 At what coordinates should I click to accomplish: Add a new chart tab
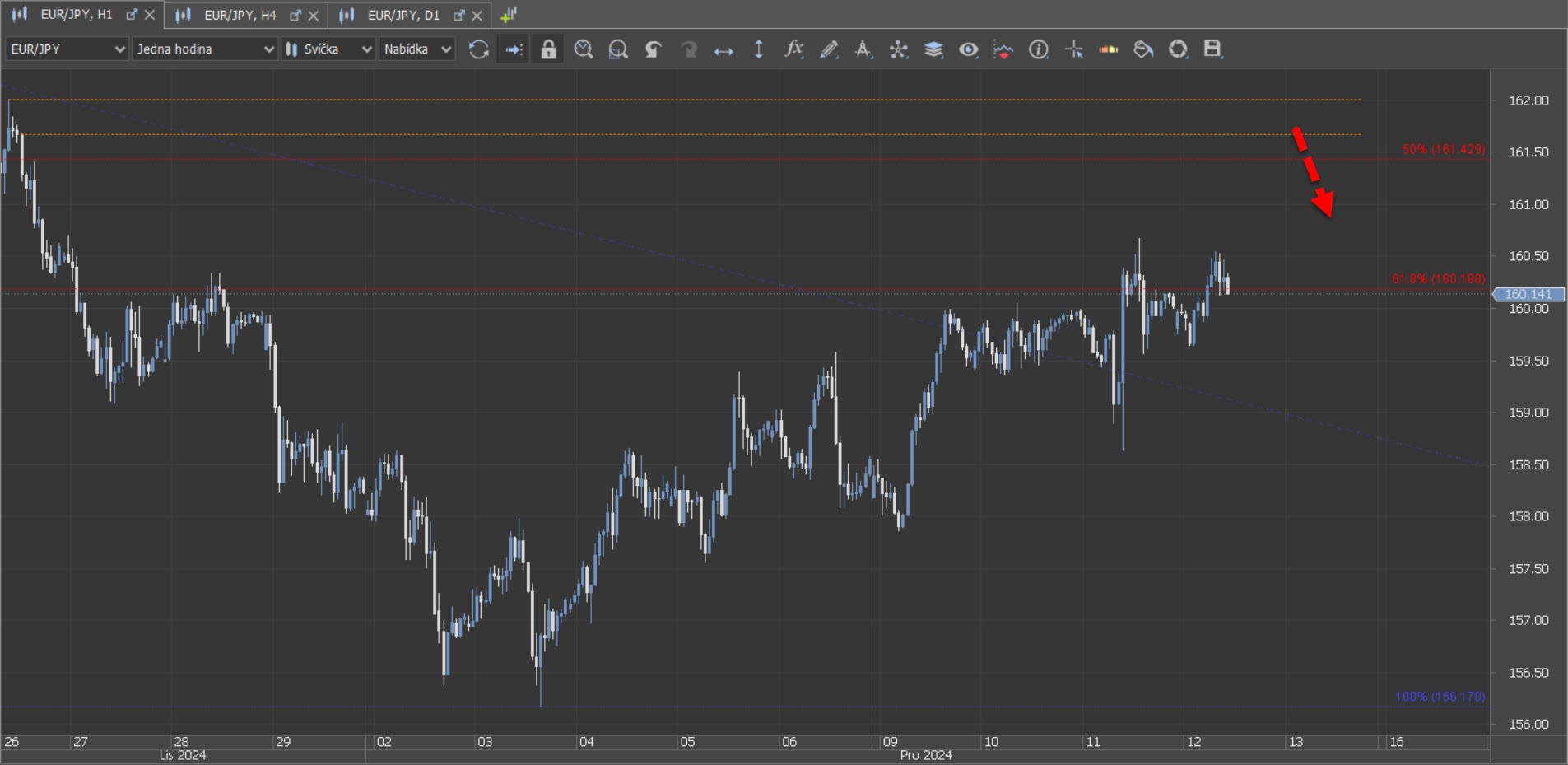(x=509, y=15)
